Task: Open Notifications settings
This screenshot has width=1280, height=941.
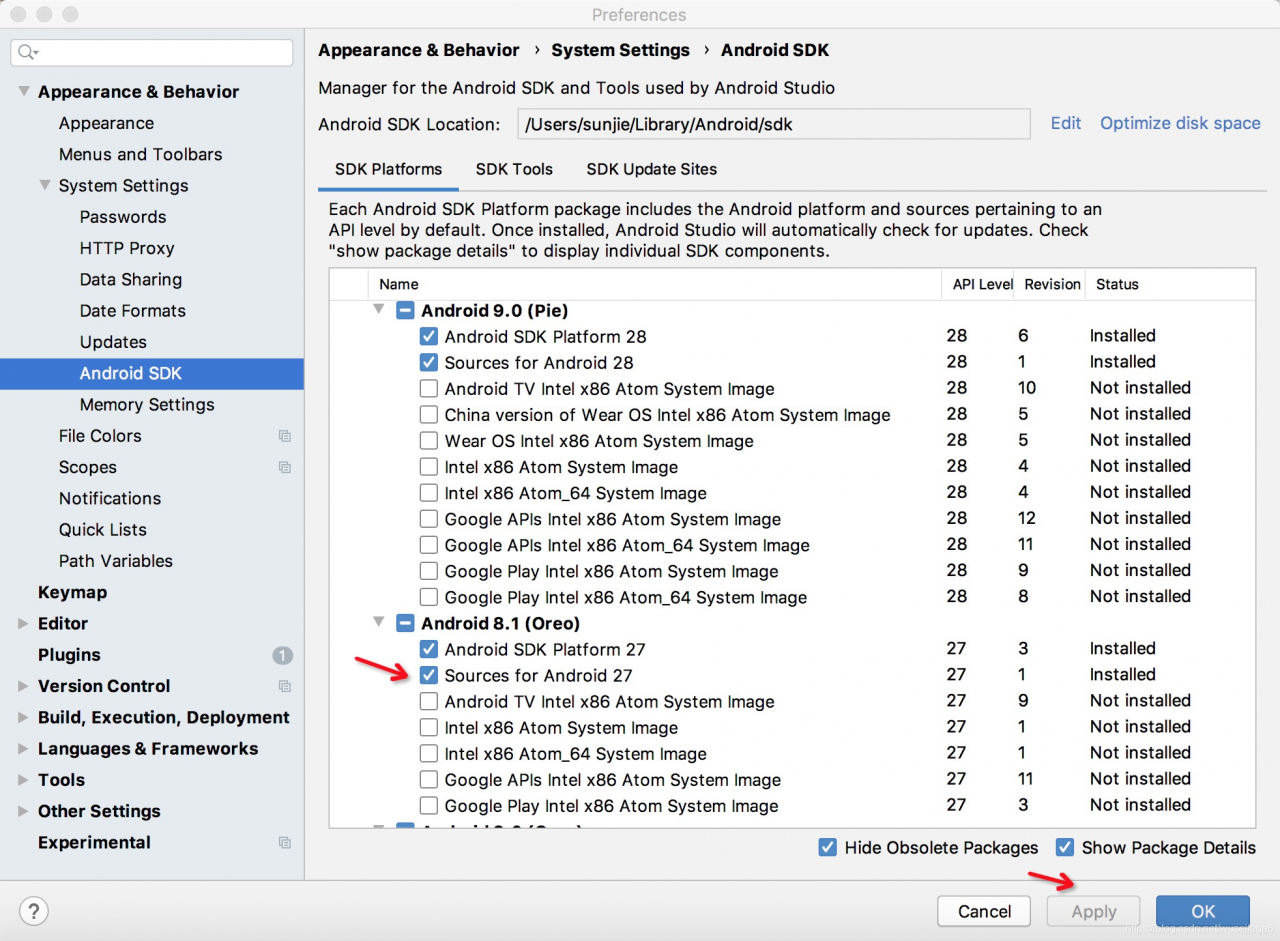Action: [110, 498]
